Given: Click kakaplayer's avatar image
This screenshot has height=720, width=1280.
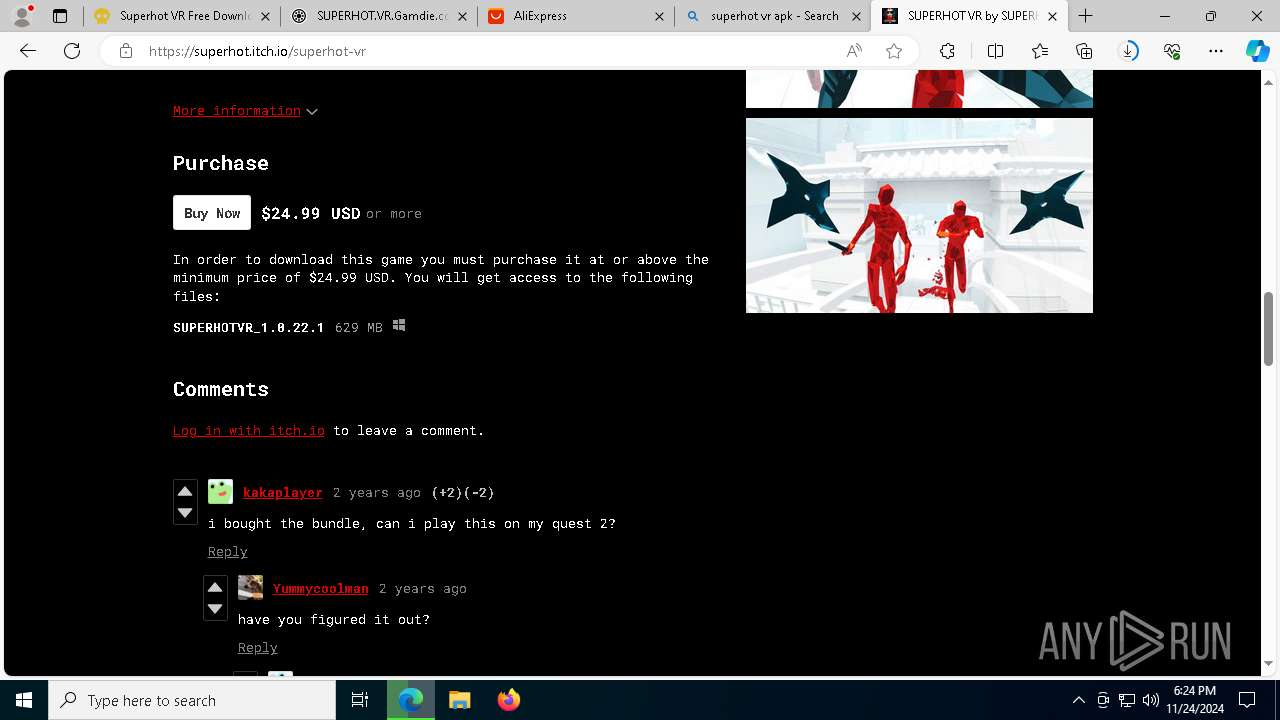Looking at the screenshot, I should tap(220, 491).
